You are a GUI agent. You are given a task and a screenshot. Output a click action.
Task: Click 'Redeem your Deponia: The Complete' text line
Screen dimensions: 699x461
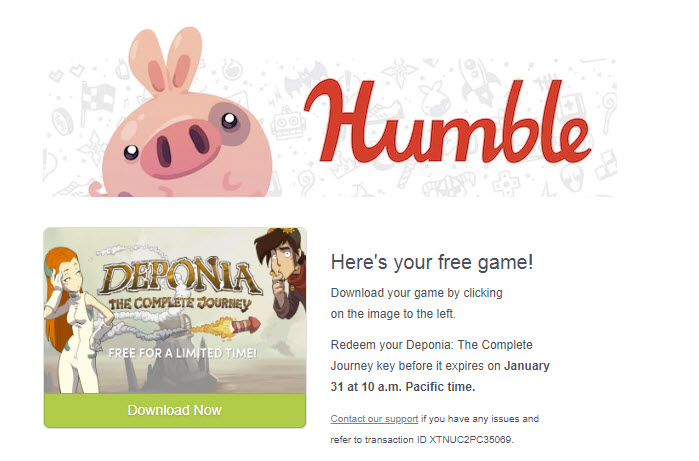tap(432, 345)
